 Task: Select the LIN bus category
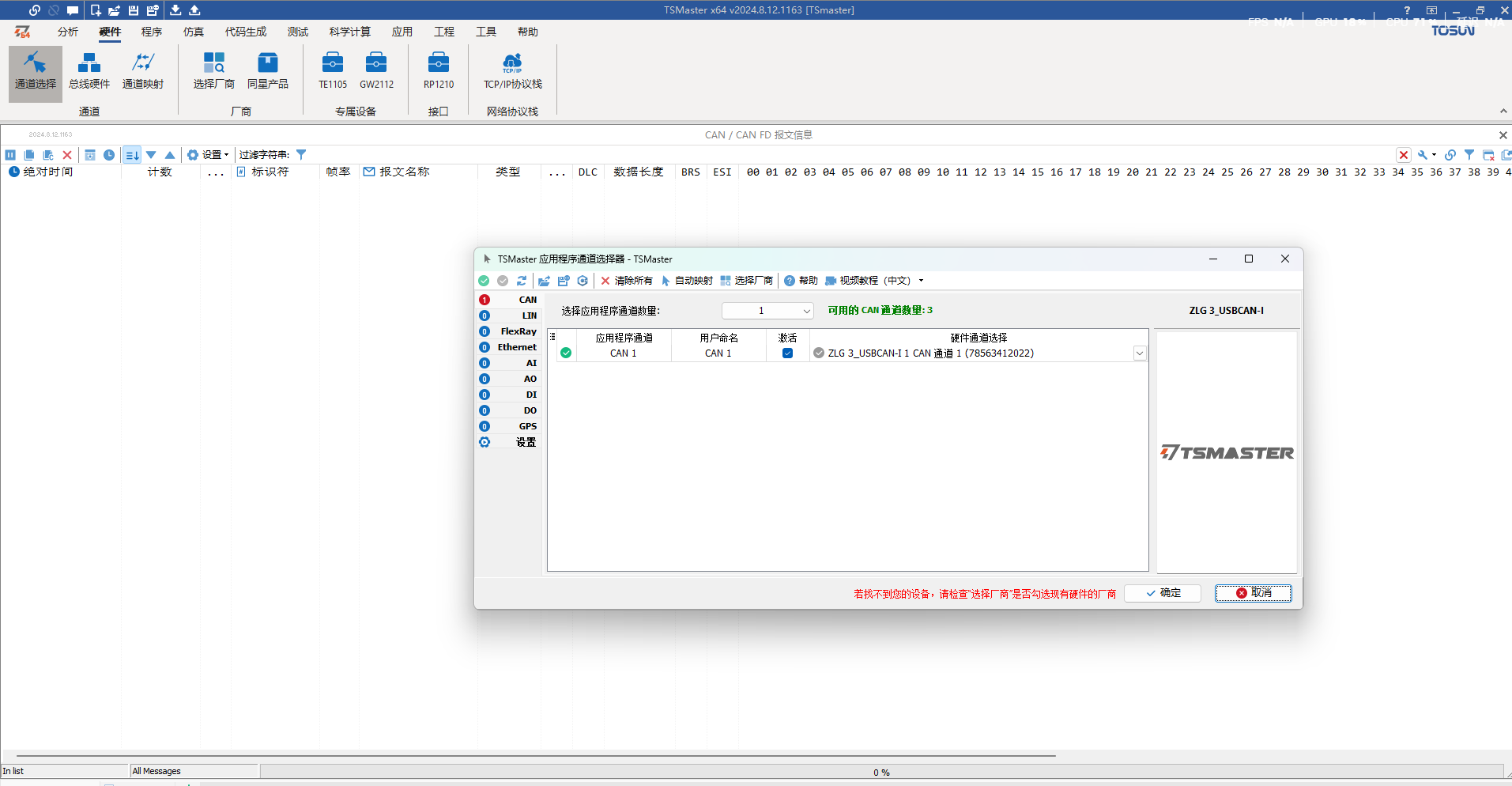point(508,316)
